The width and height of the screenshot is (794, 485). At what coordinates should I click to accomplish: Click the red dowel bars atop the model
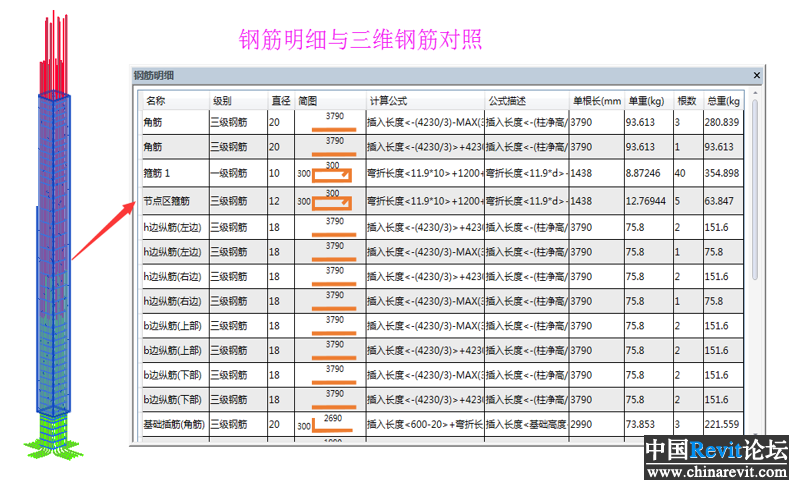[x=54, y=53]
